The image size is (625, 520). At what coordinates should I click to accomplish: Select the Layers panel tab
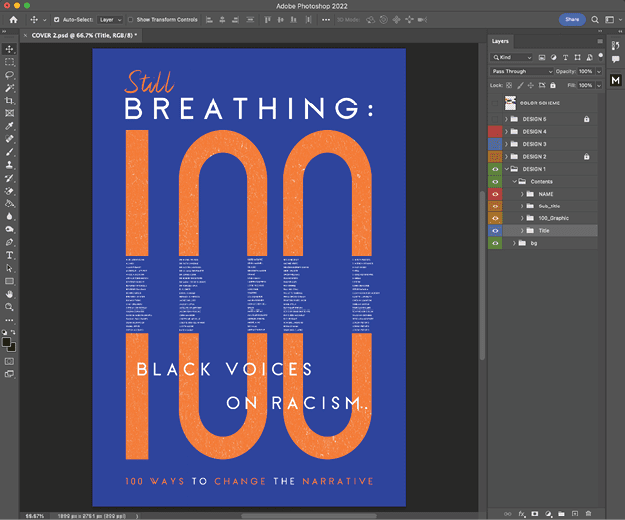click(x=500, y=41)
